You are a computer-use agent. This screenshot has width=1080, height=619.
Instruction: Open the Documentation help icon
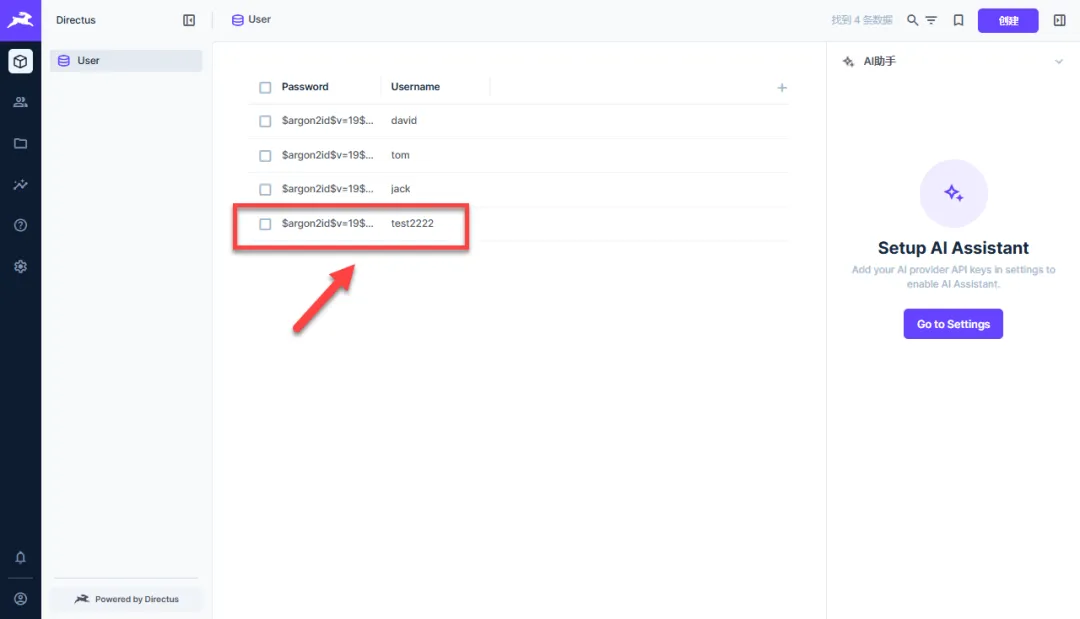click(20, 225)
